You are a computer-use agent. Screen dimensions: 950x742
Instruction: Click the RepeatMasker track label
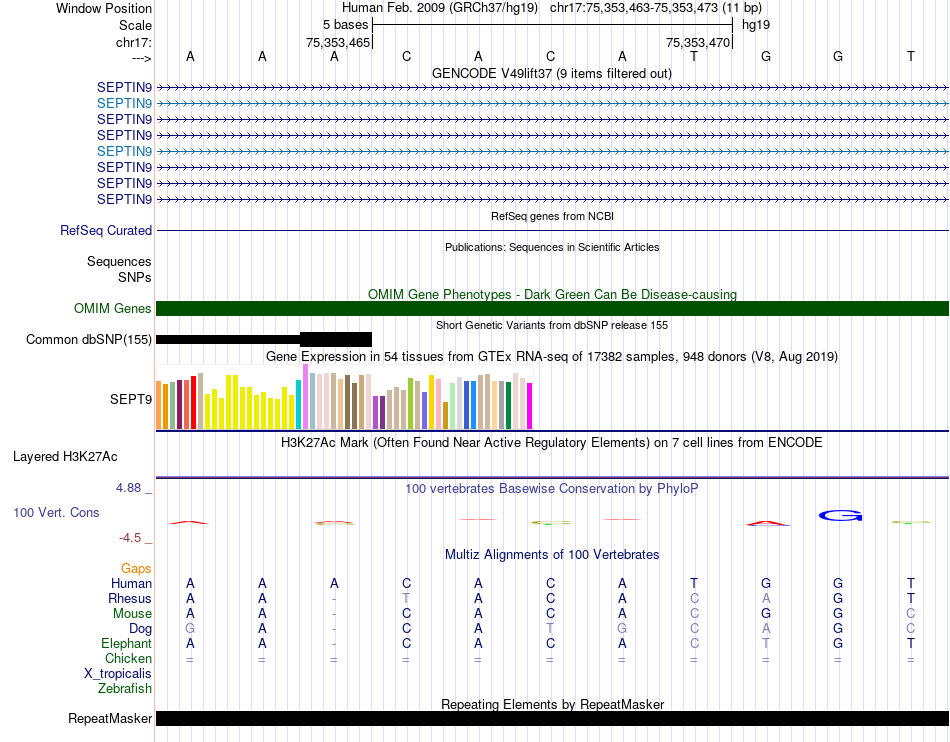click(110, 718)
